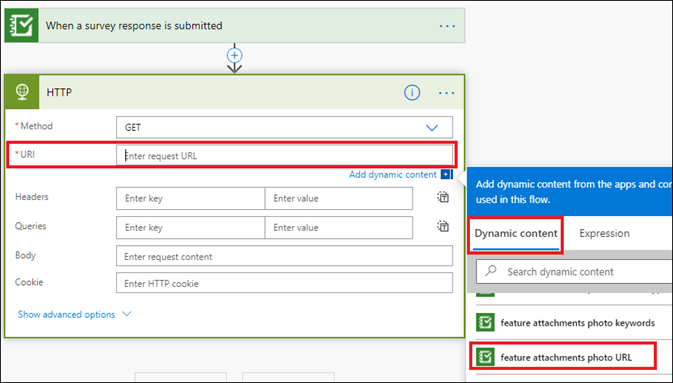Click the HTTP action title
Viewport: 673px width, 383px height.
tap(59, 92)
